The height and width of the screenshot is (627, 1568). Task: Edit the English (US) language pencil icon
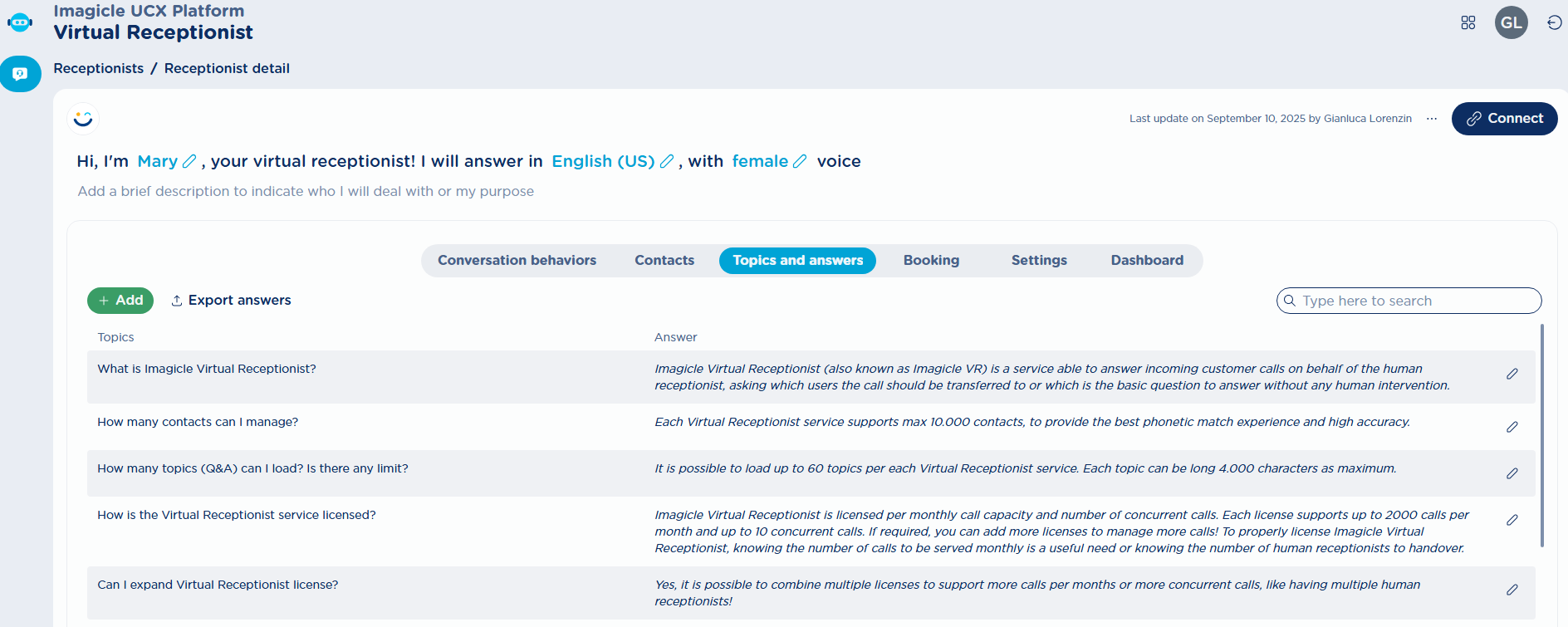[x=666, y=161]
